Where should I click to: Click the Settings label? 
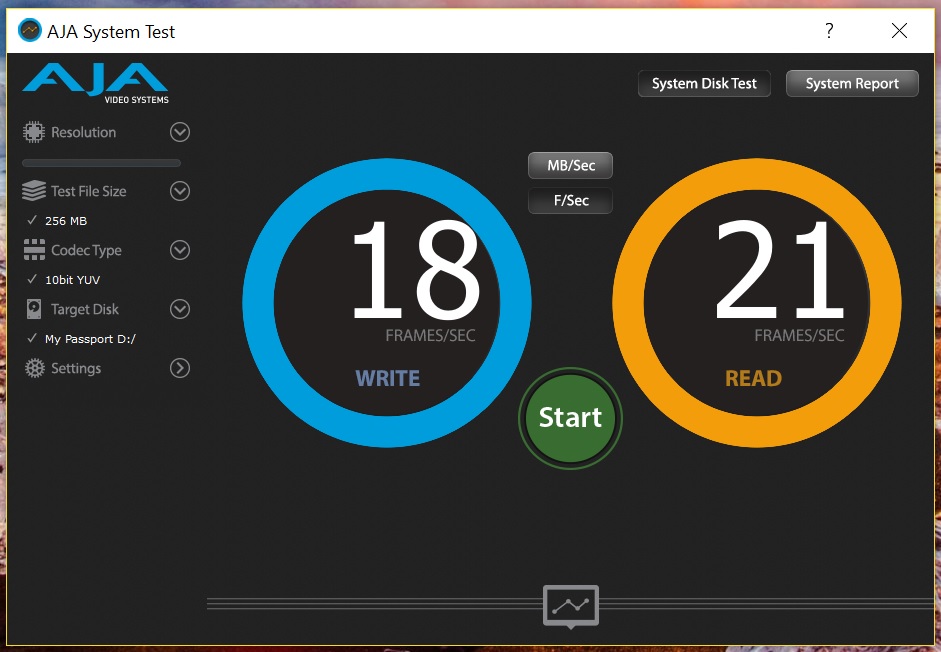point(76,368)
